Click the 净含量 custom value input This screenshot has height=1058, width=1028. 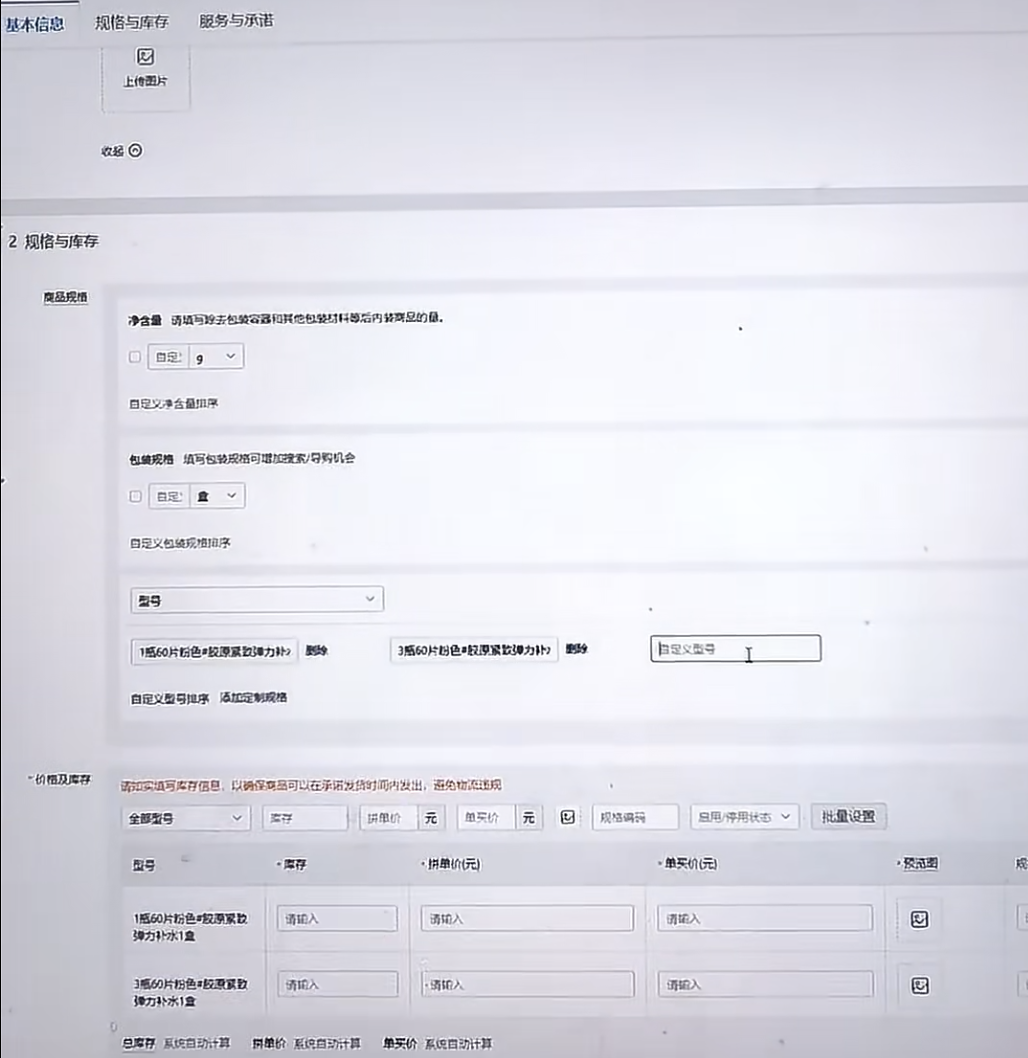169,357
